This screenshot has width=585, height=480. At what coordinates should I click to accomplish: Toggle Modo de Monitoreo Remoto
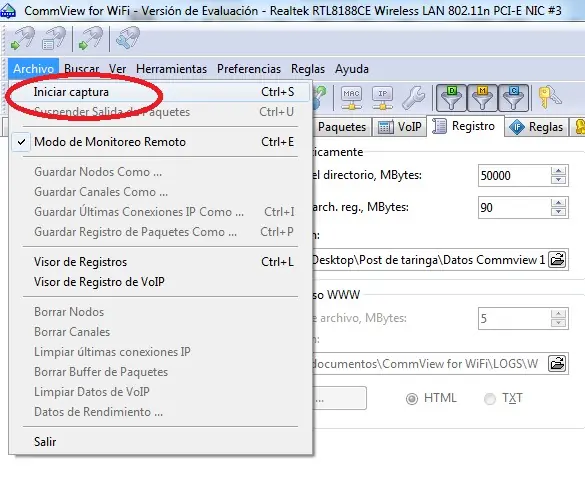(x=160, y=142)
